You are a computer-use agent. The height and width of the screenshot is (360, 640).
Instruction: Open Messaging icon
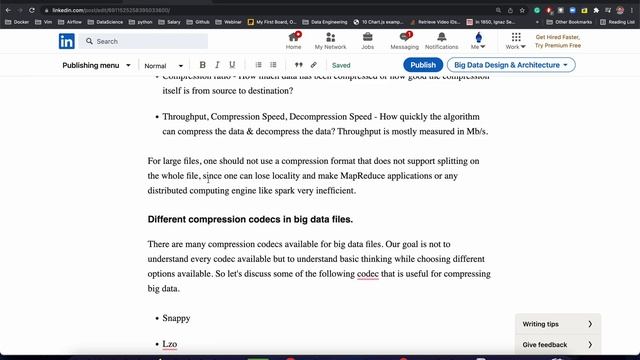pyautogui.click(x=404, y=37)
